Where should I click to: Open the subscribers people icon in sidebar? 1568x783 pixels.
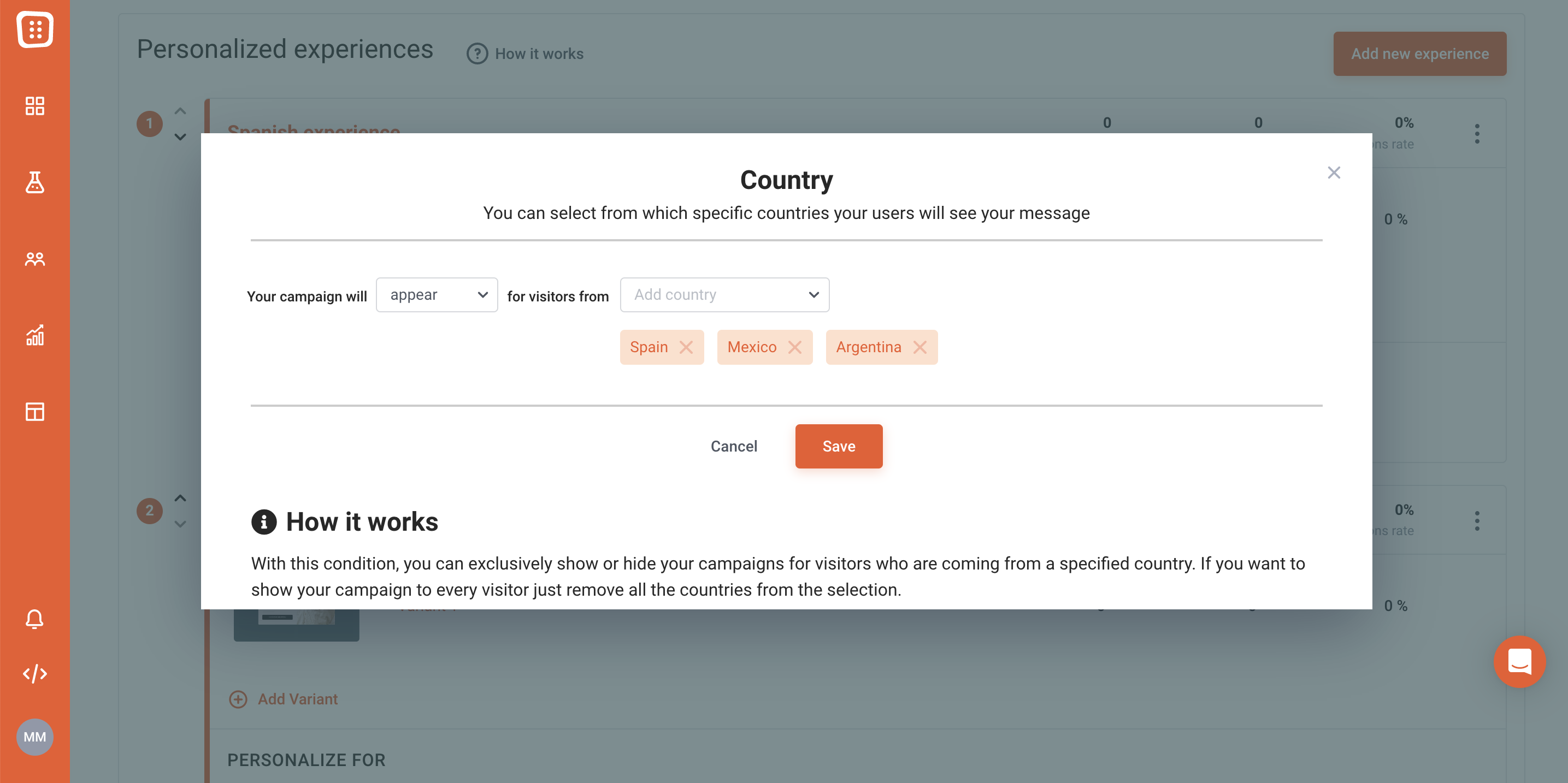click(35, 259)
